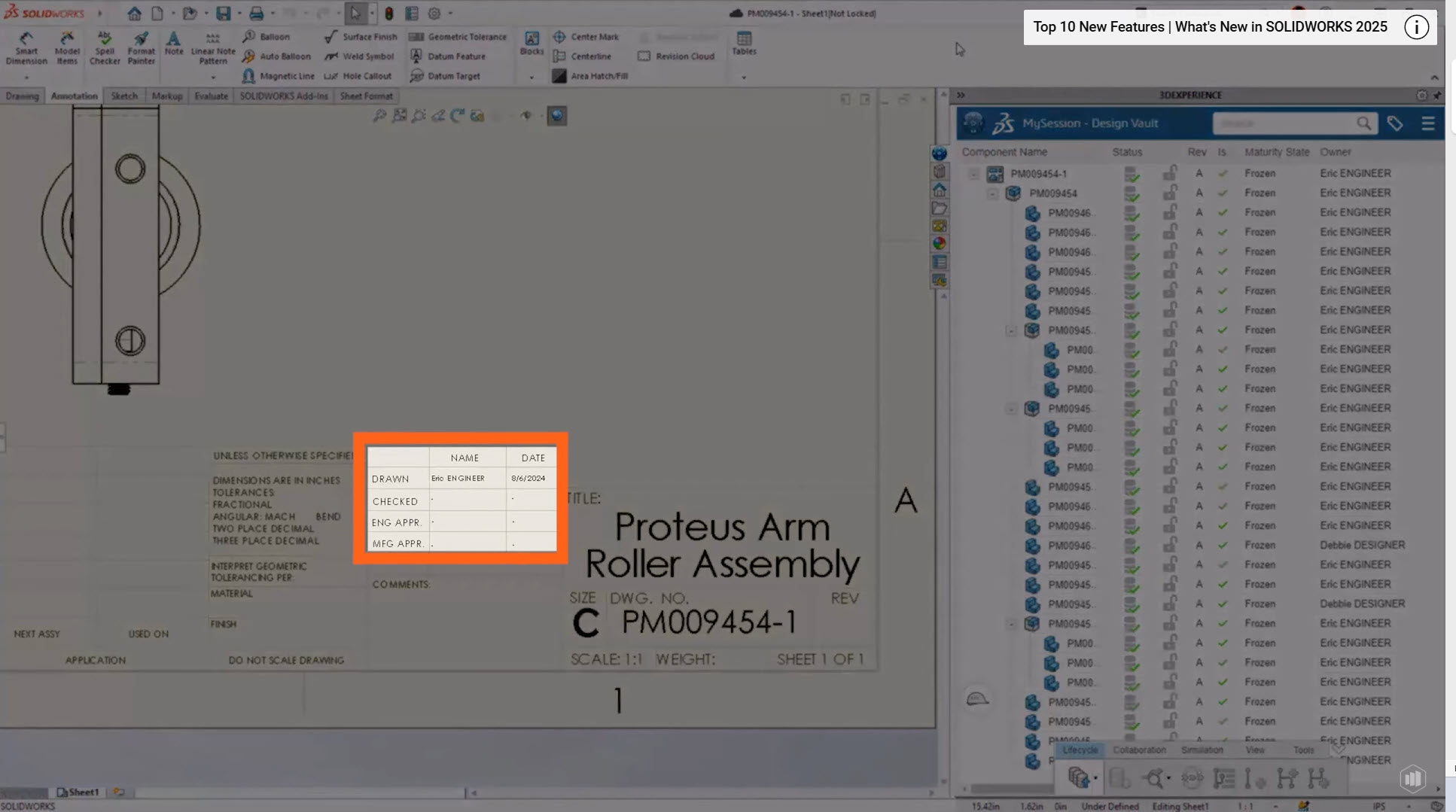Click the Format Painter icon

point(141,47)
